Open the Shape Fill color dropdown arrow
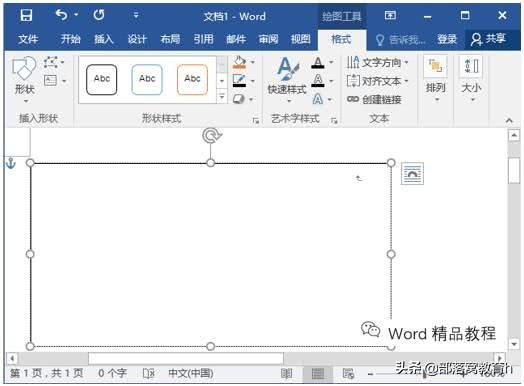The image size is (524, 386). (x=253, y=62)
